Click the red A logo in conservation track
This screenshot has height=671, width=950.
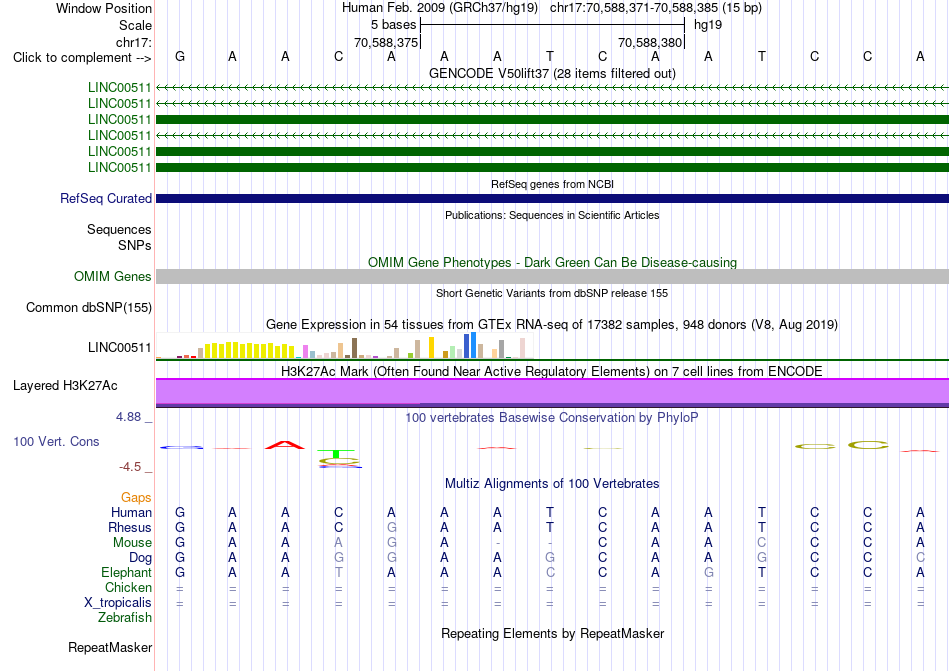coord(285,445)
